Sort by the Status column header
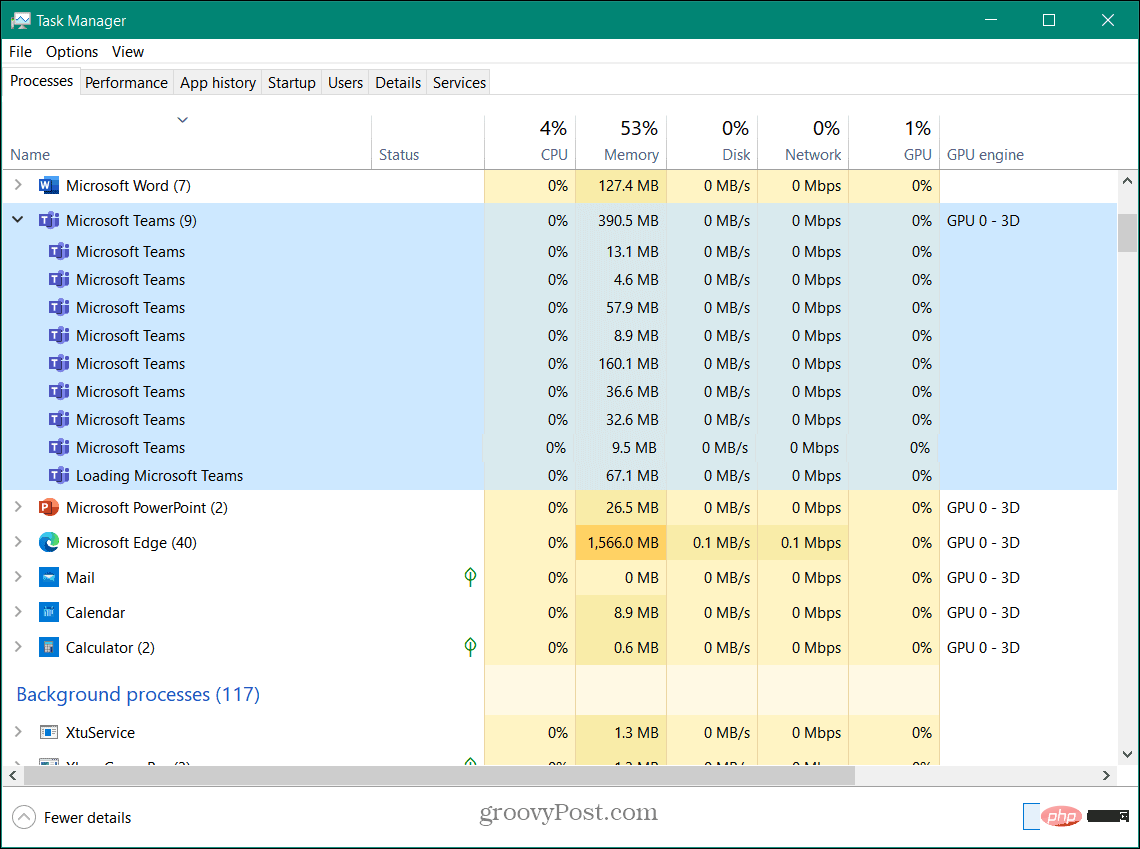The height and width of the screenshot is (849, 1140). (428, 142)
